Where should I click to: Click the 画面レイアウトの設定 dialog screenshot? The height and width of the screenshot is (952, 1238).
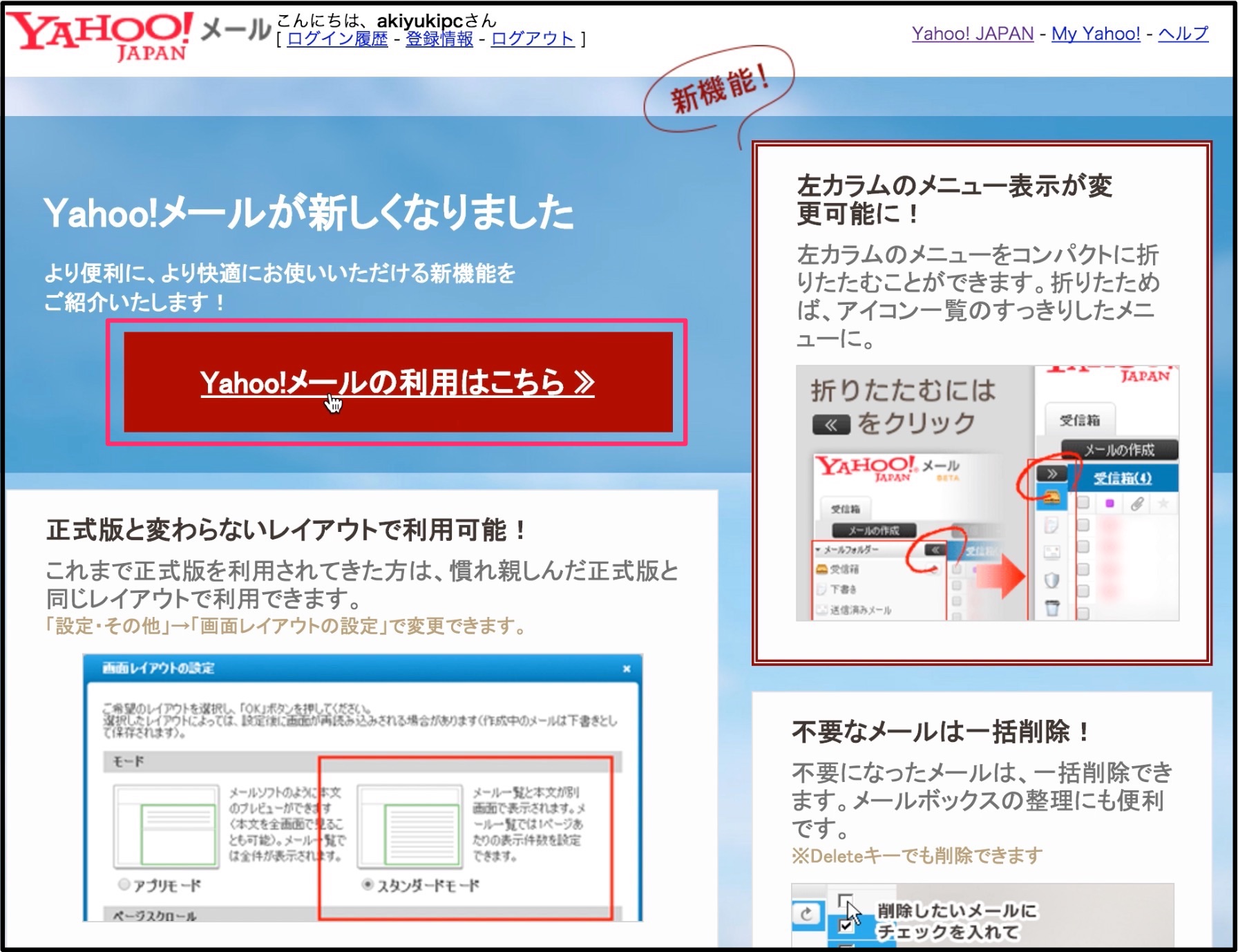(363, 788)
